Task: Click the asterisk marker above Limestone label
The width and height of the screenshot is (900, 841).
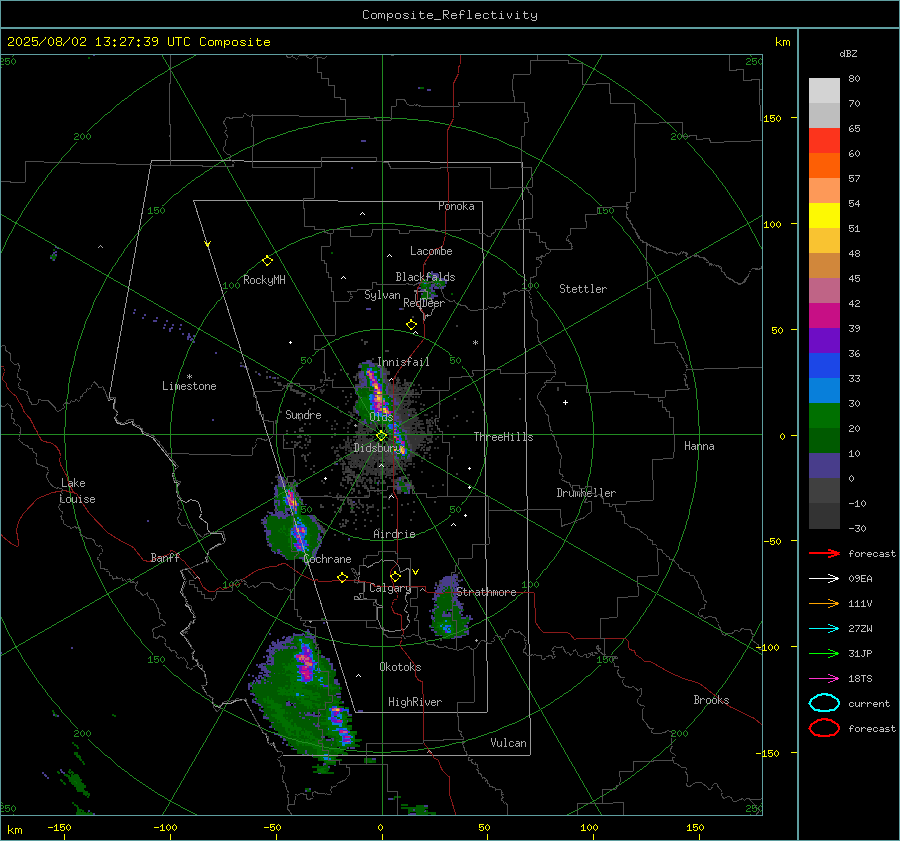Action: pos(189,377)
